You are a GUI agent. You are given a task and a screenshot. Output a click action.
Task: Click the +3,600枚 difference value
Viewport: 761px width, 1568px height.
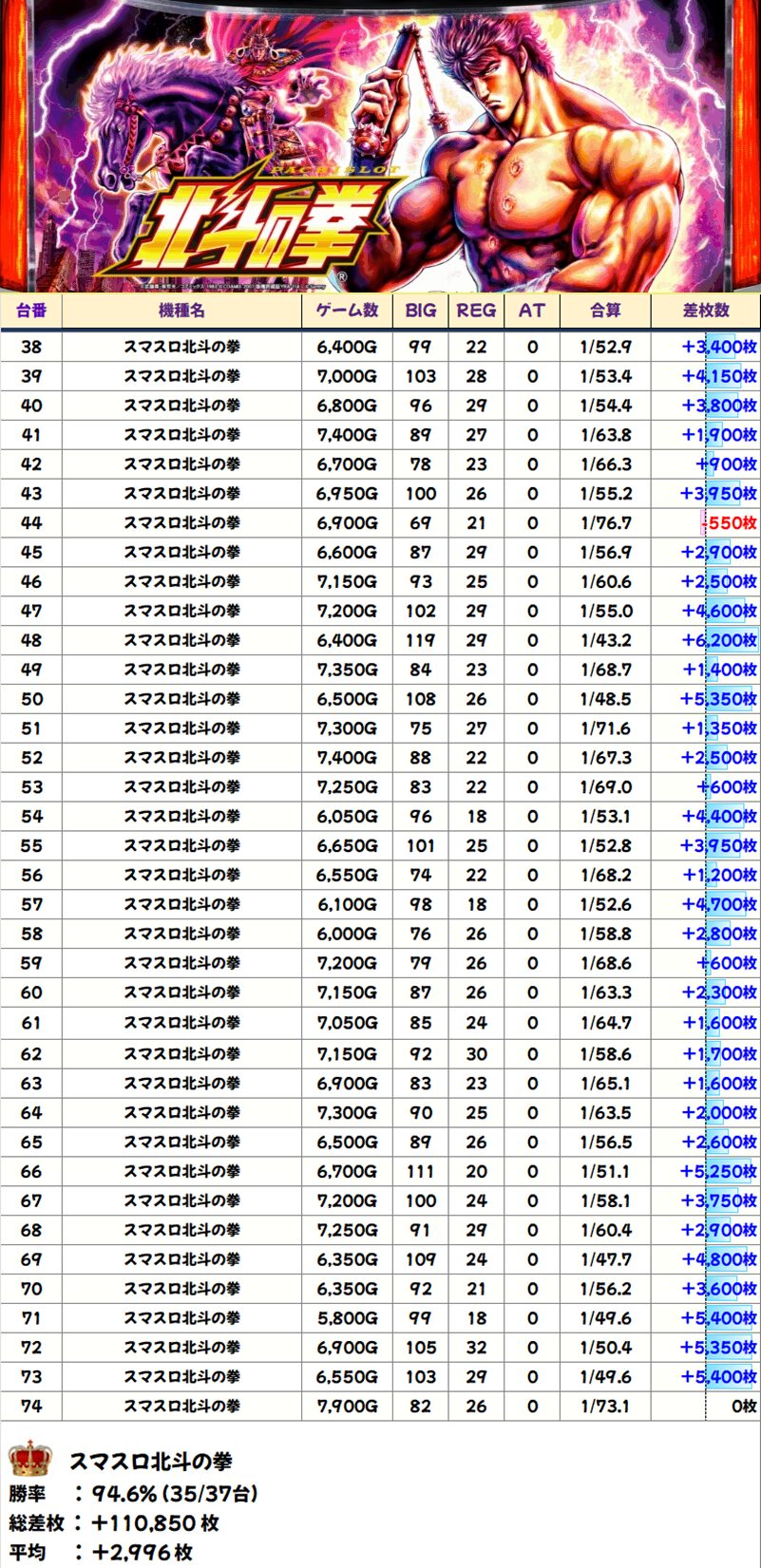click(x=719, y=1289)
